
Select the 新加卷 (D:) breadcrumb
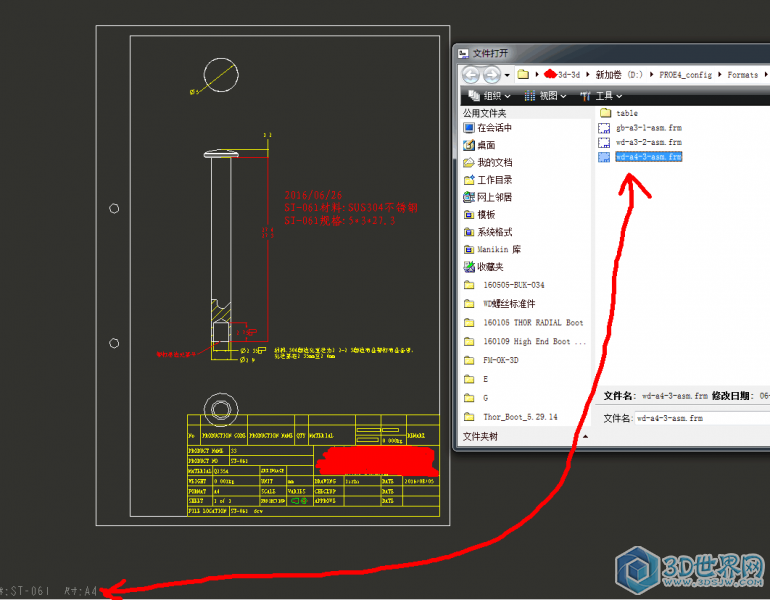click(x=619, y=75)
